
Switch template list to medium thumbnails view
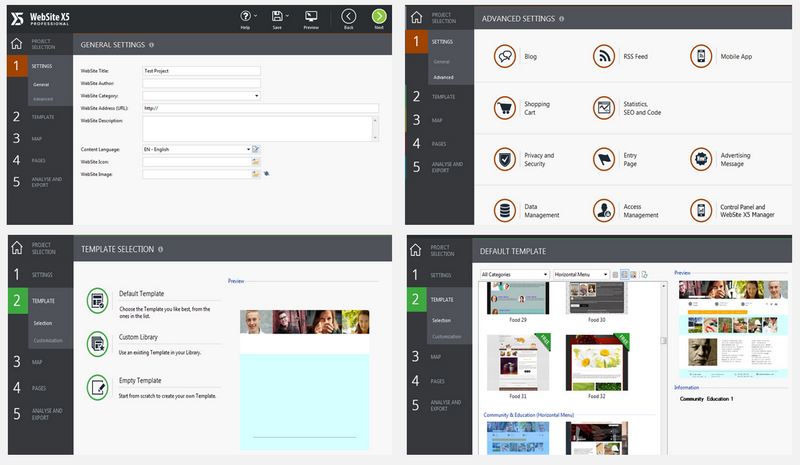click(x=624, y=275)
